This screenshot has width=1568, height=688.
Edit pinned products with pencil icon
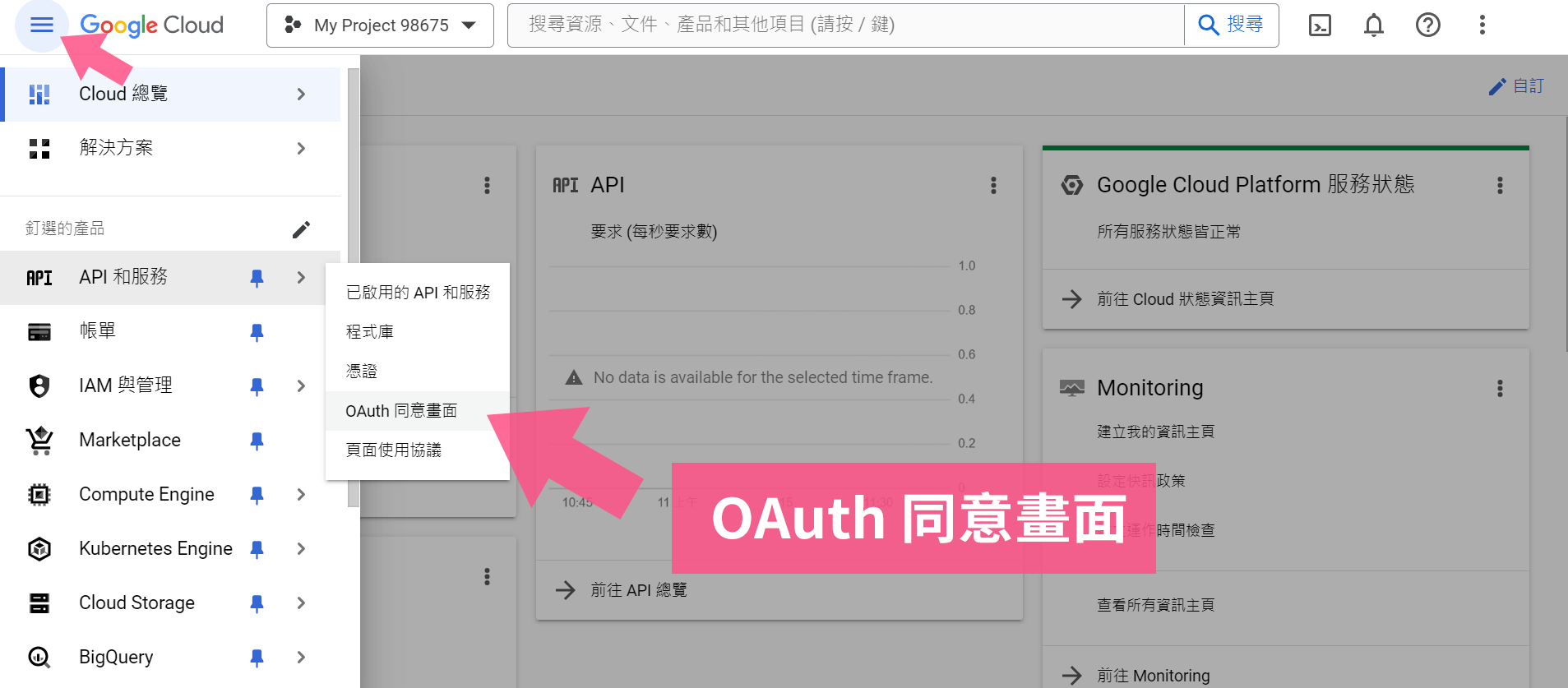coord(302,229)
